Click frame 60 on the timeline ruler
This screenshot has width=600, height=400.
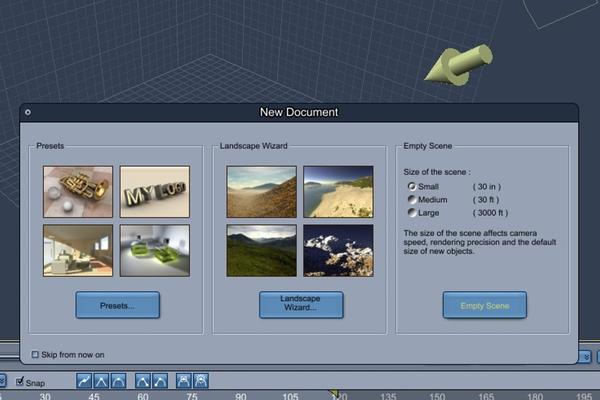click(143, 397)
